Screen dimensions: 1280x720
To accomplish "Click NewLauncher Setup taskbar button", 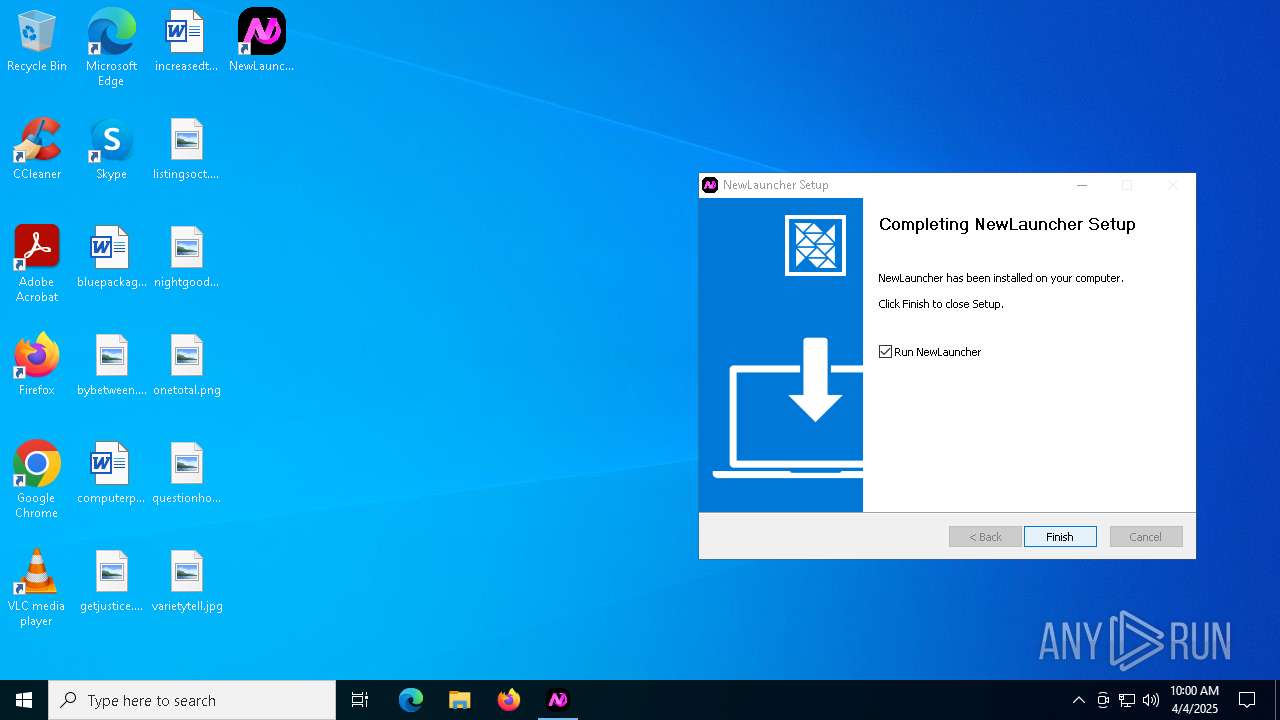I will (x=558, y=700).
